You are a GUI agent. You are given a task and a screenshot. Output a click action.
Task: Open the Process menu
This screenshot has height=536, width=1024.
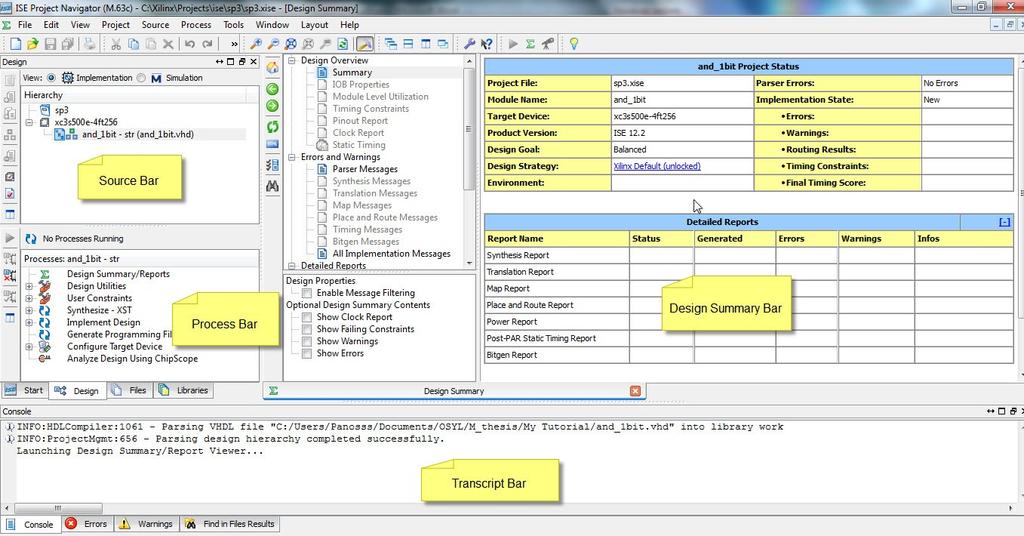click(x=196, y=25)
